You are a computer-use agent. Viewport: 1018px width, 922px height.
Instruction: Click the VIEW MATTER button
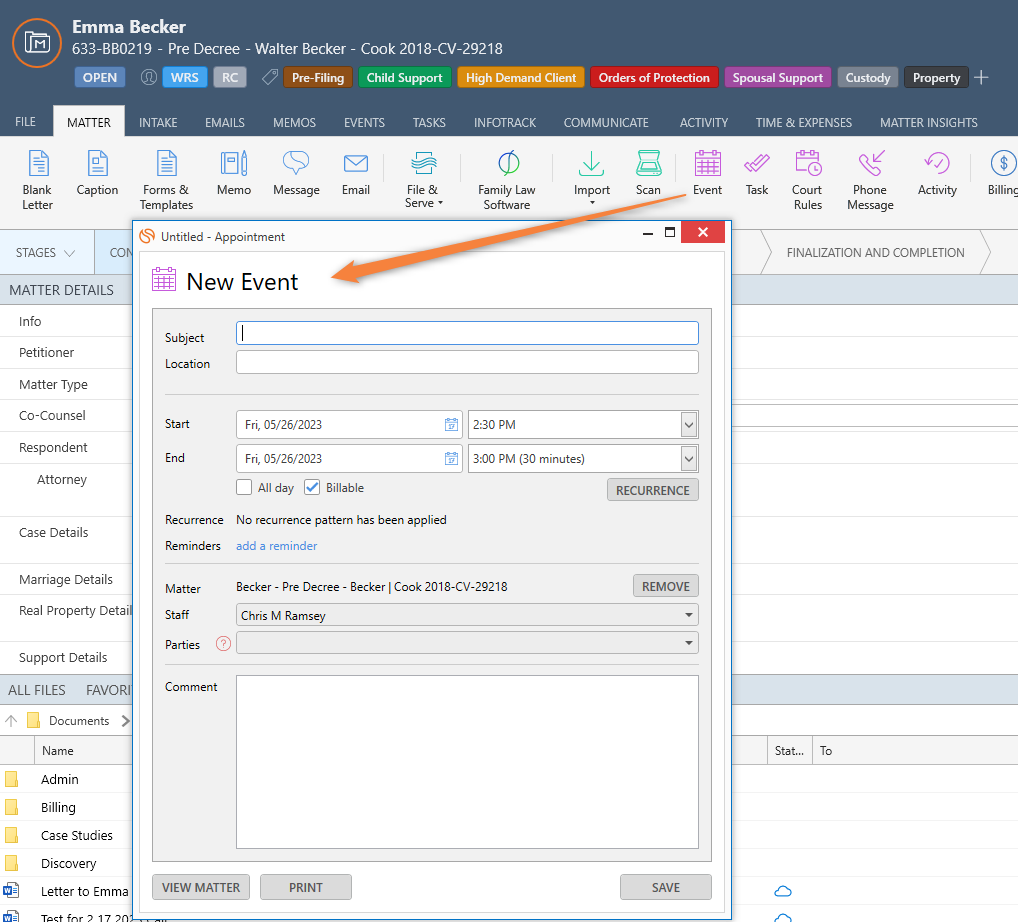tap(201, 887)
